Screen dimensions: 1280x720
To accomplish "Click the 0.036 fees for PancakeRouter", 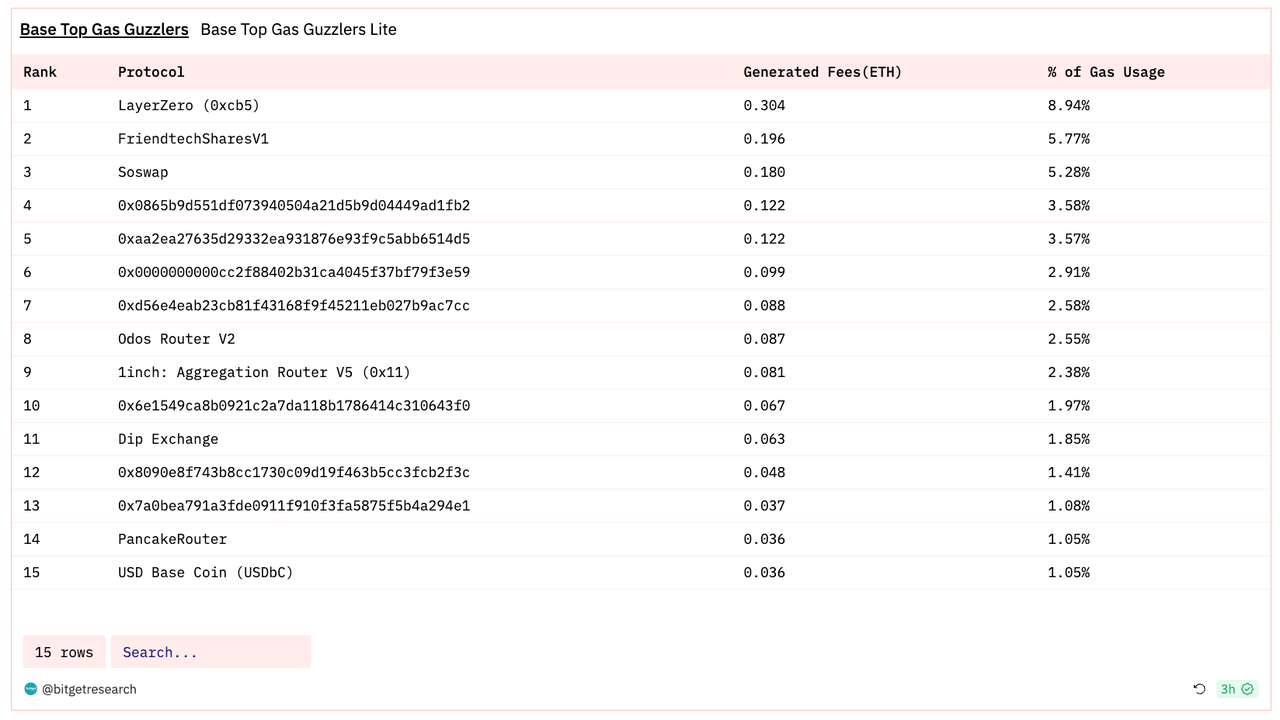I will (x=764, y=539).
